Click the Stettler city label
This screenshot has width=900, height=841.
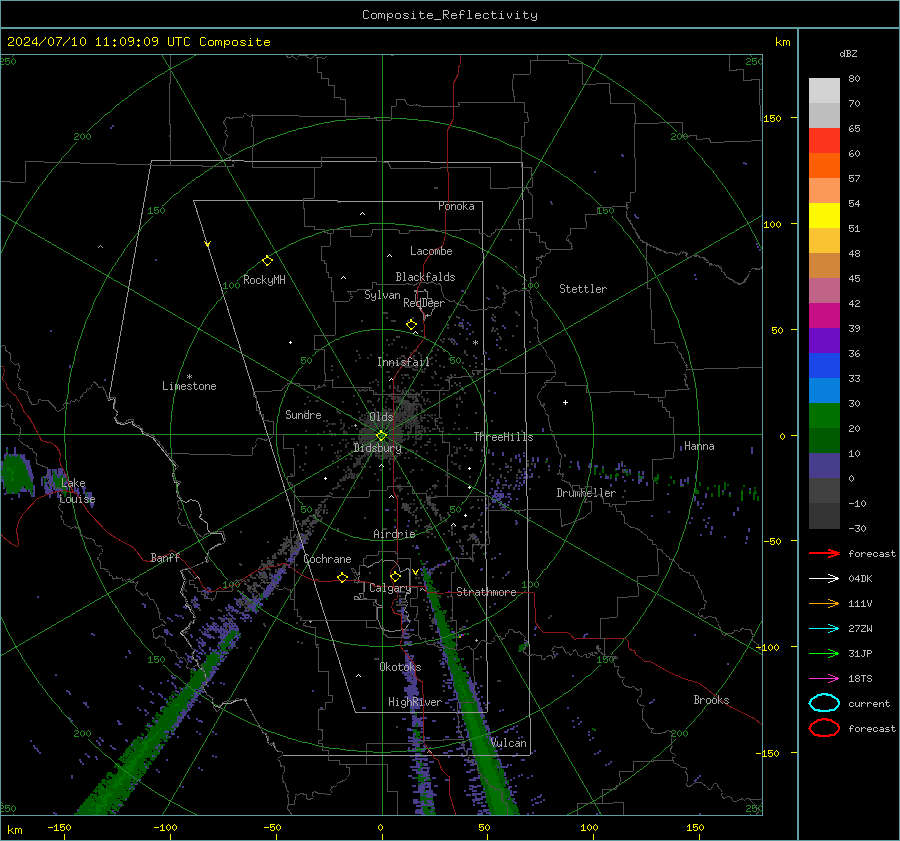pyautogui.click(x=583, y=289)
